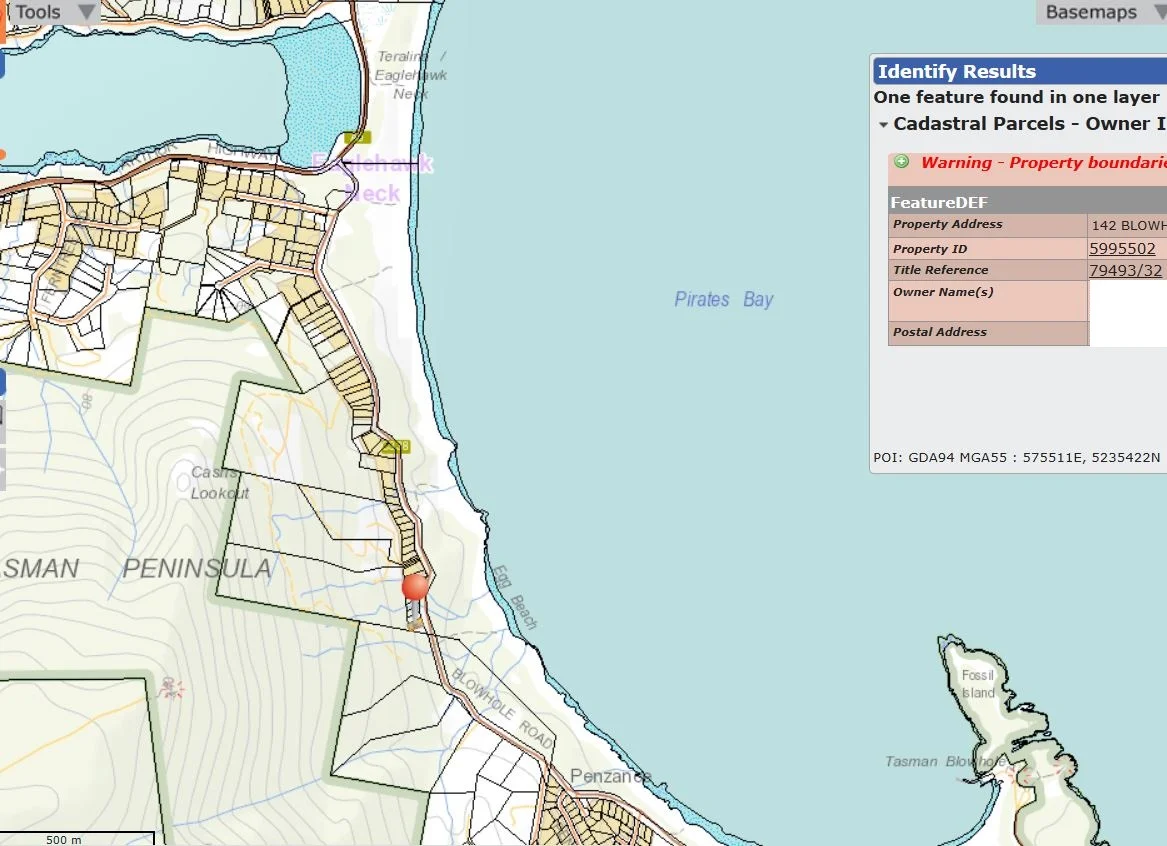
Task: Collapse the Cadastral Parcels layer results
Action: (x=883, y=125)
